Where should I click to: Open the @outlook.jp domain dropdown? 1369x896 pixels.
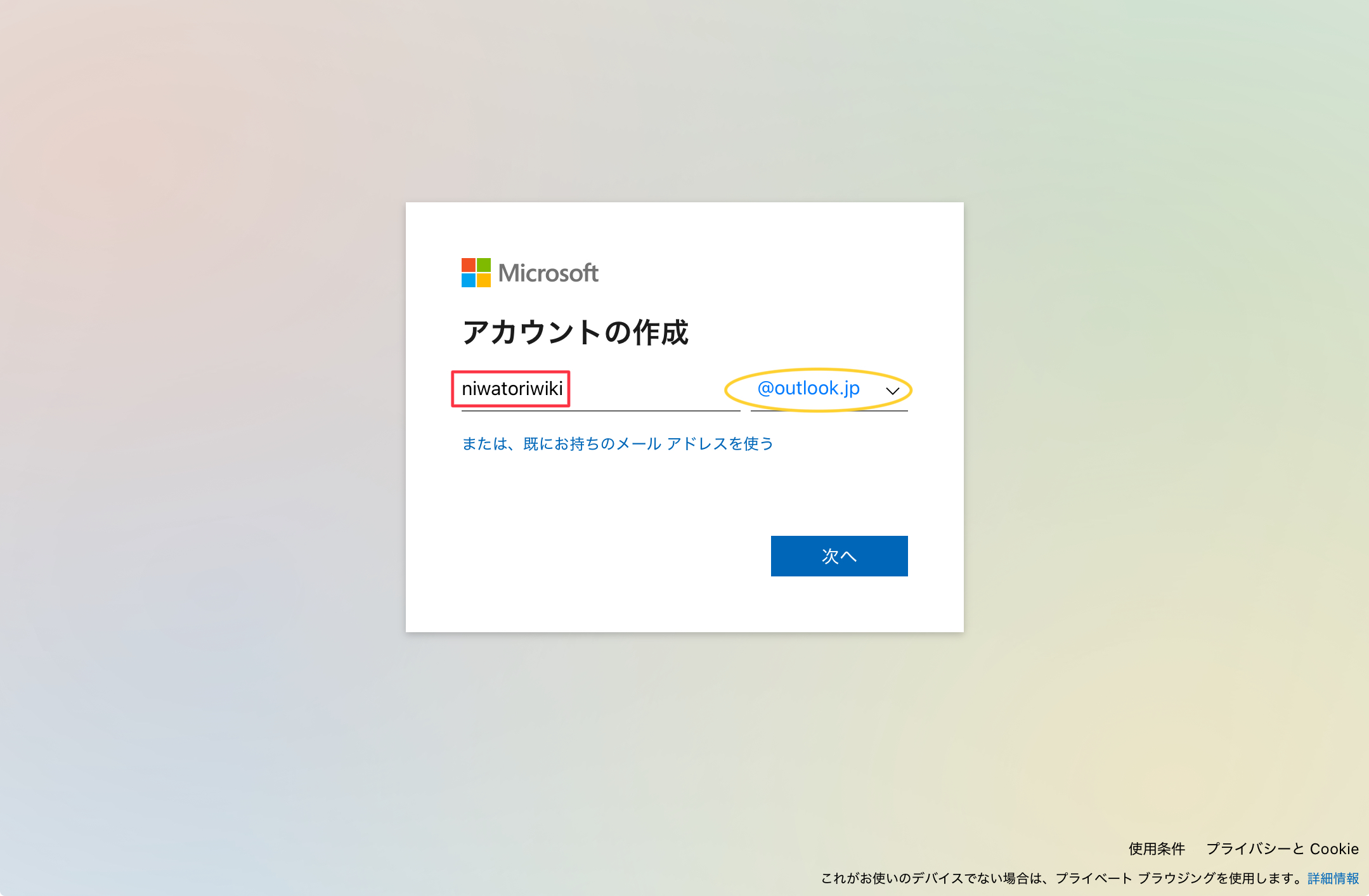[809, 389]
